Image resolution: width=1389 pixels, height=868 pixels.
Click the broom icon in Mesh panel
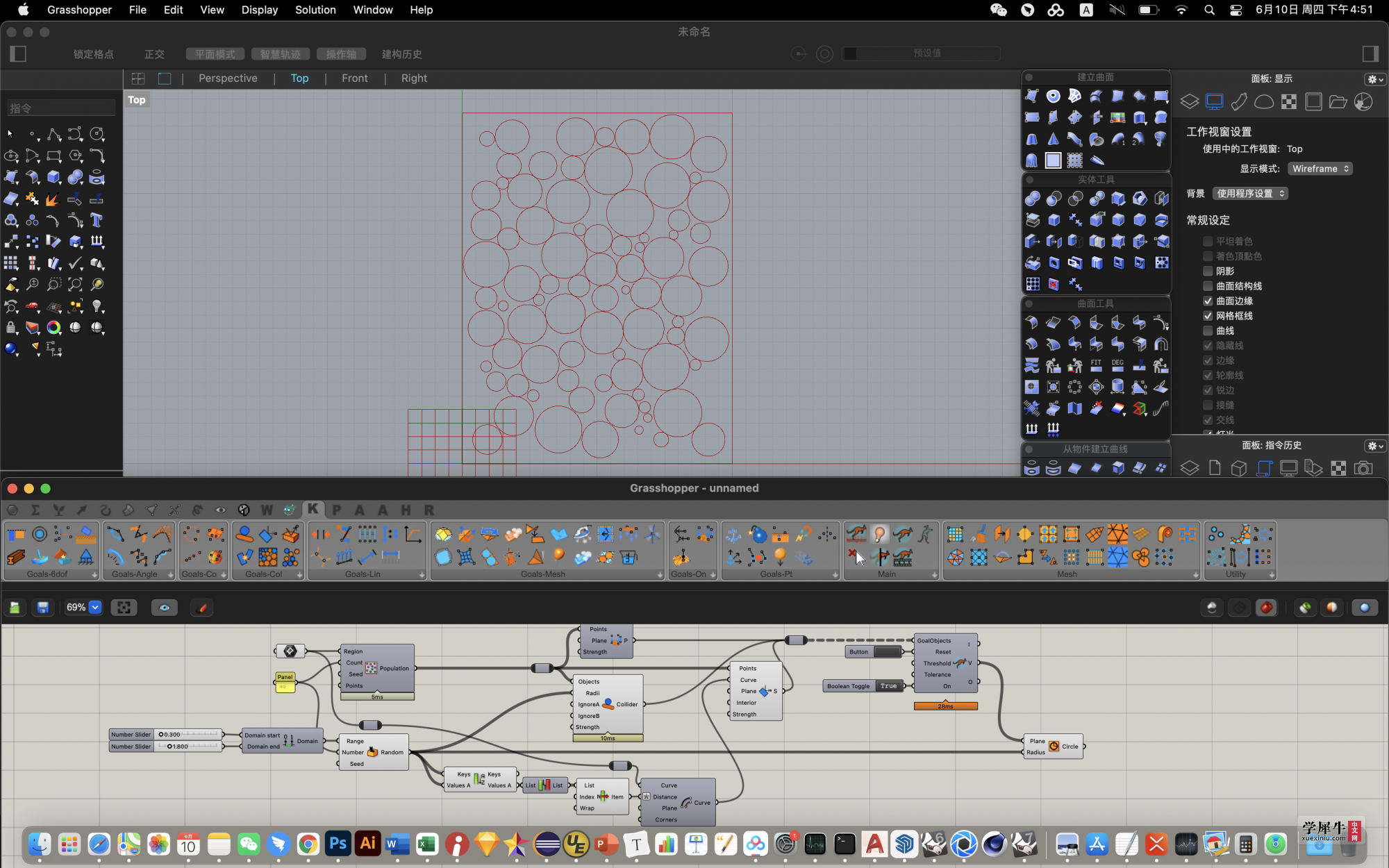coord(979,534)
